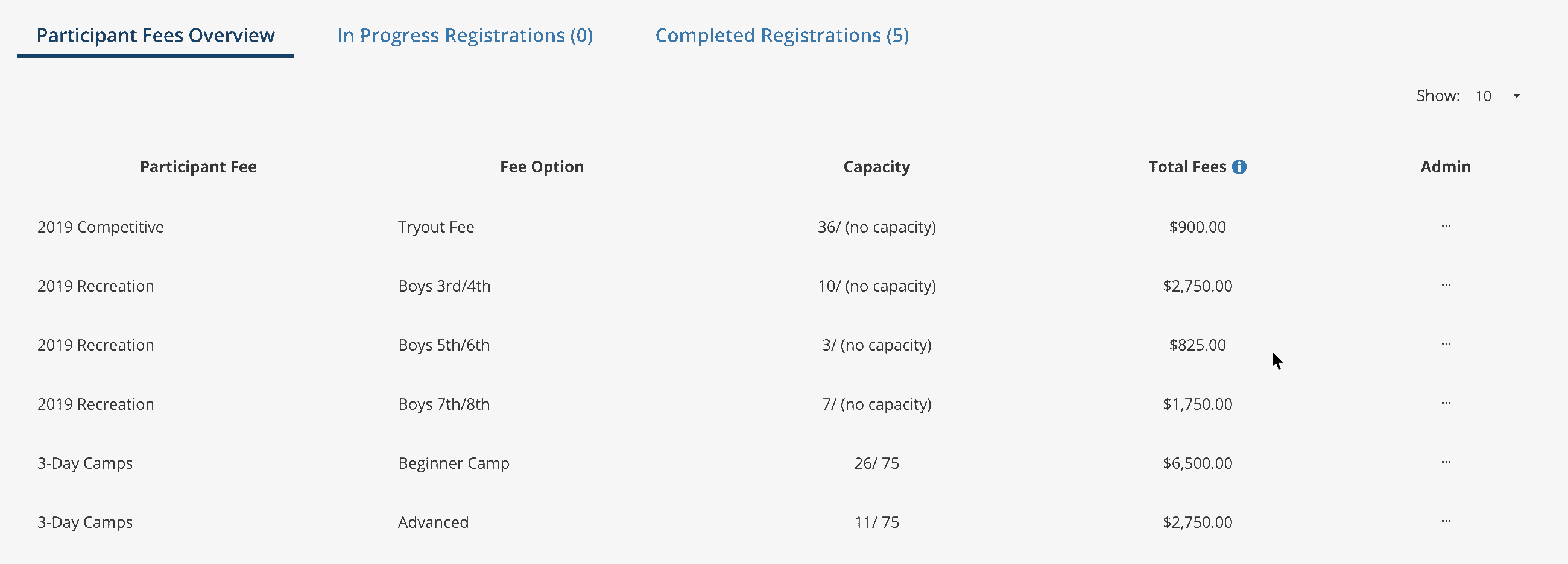Sort by the Participant Fee column header

(198, 166)
